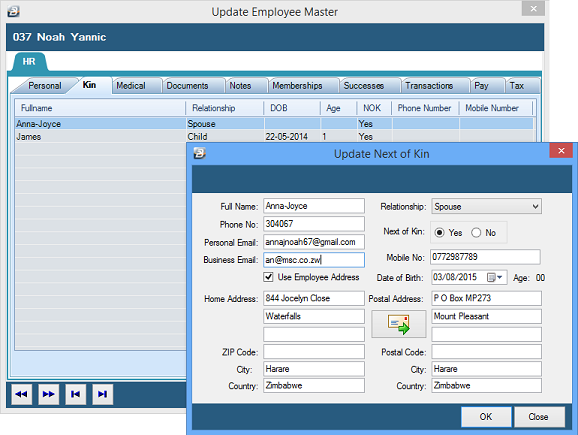Viewport: 578px width, 435px height.
Task: Select No for Next of Kin
Action: pyautogui.click(x=476, y=233)
